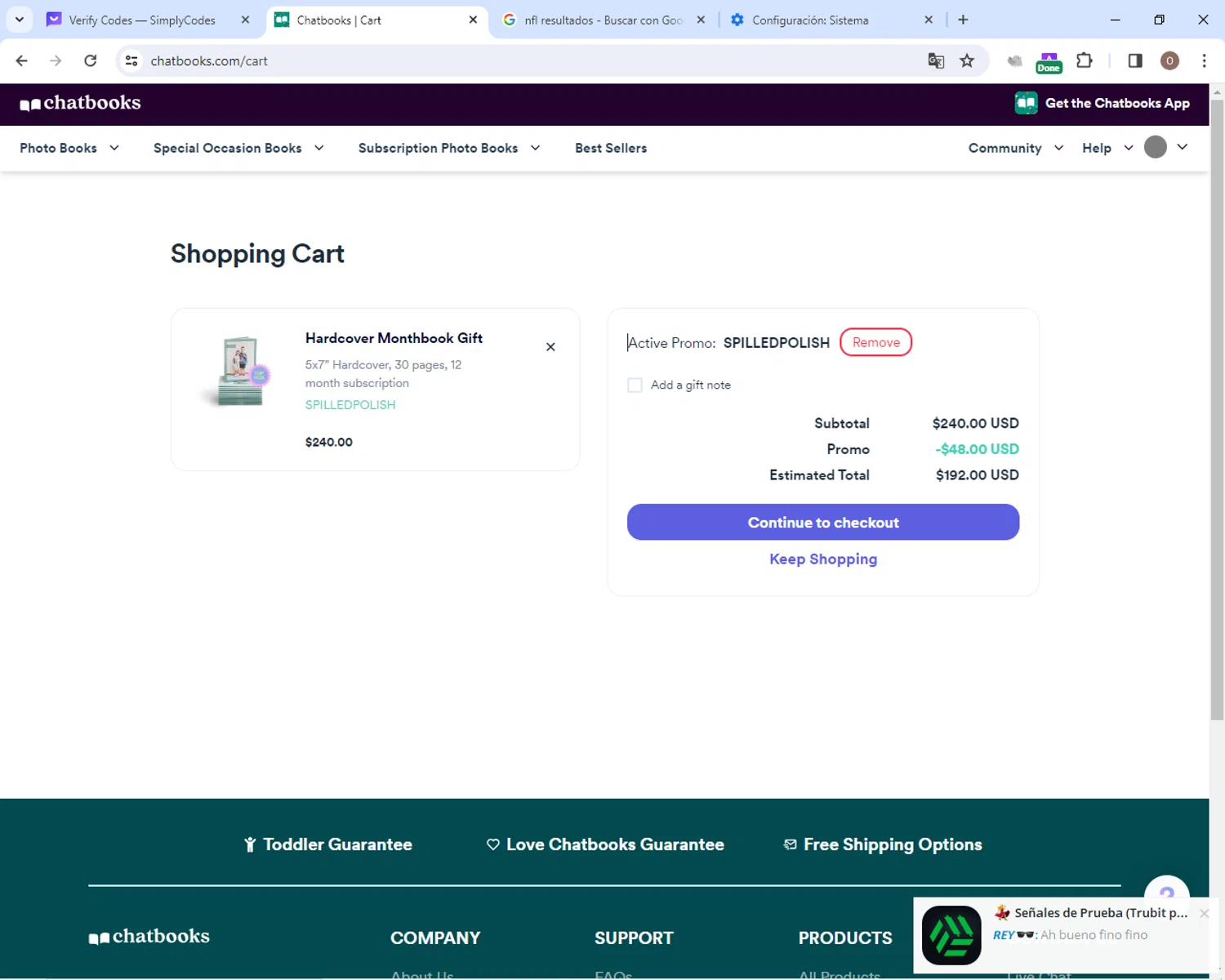Go back with the browser back arrow

pos(22,60)
